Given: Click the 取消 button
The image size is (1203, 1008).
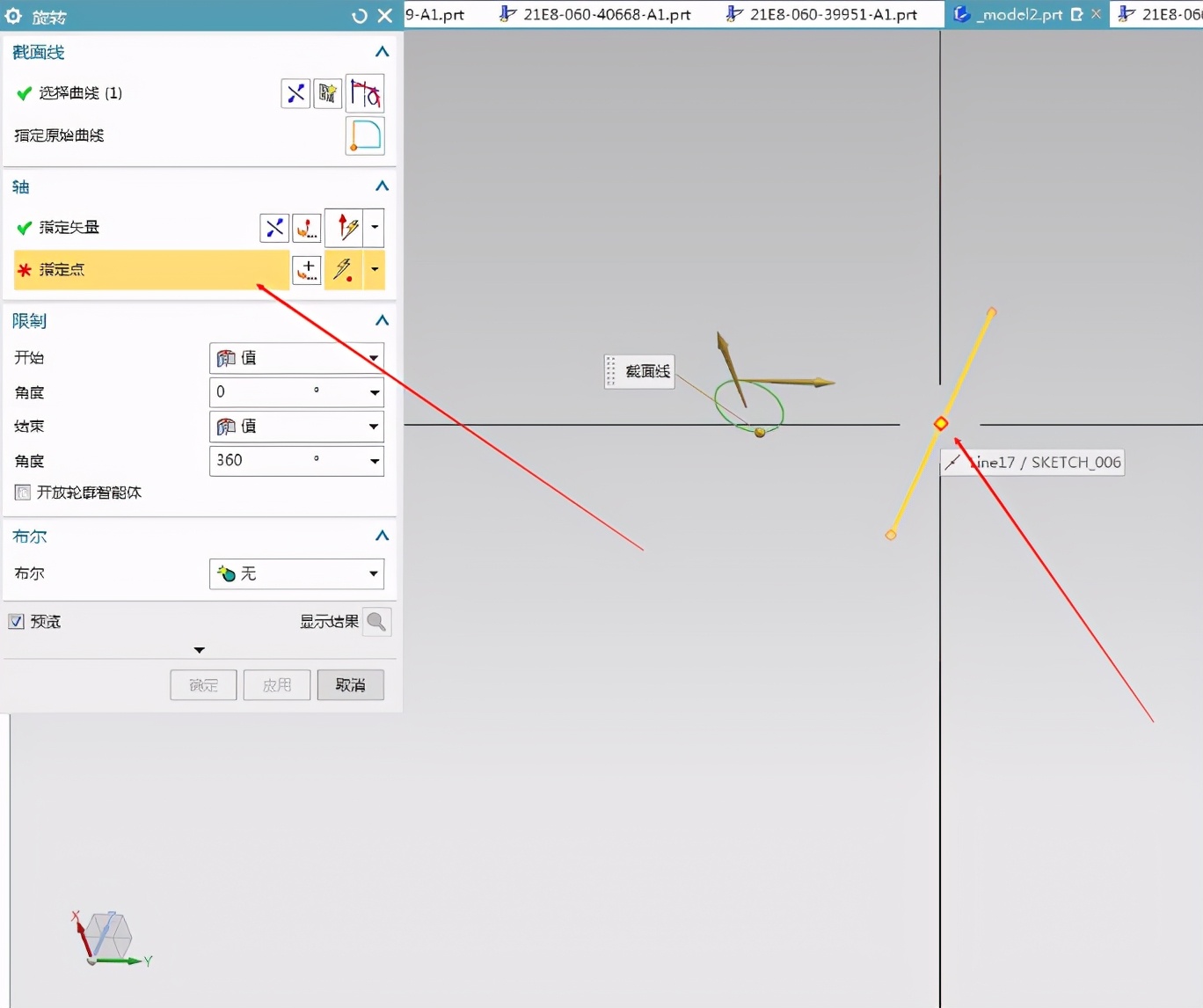Looking at the screenshot, I should 351,685.
